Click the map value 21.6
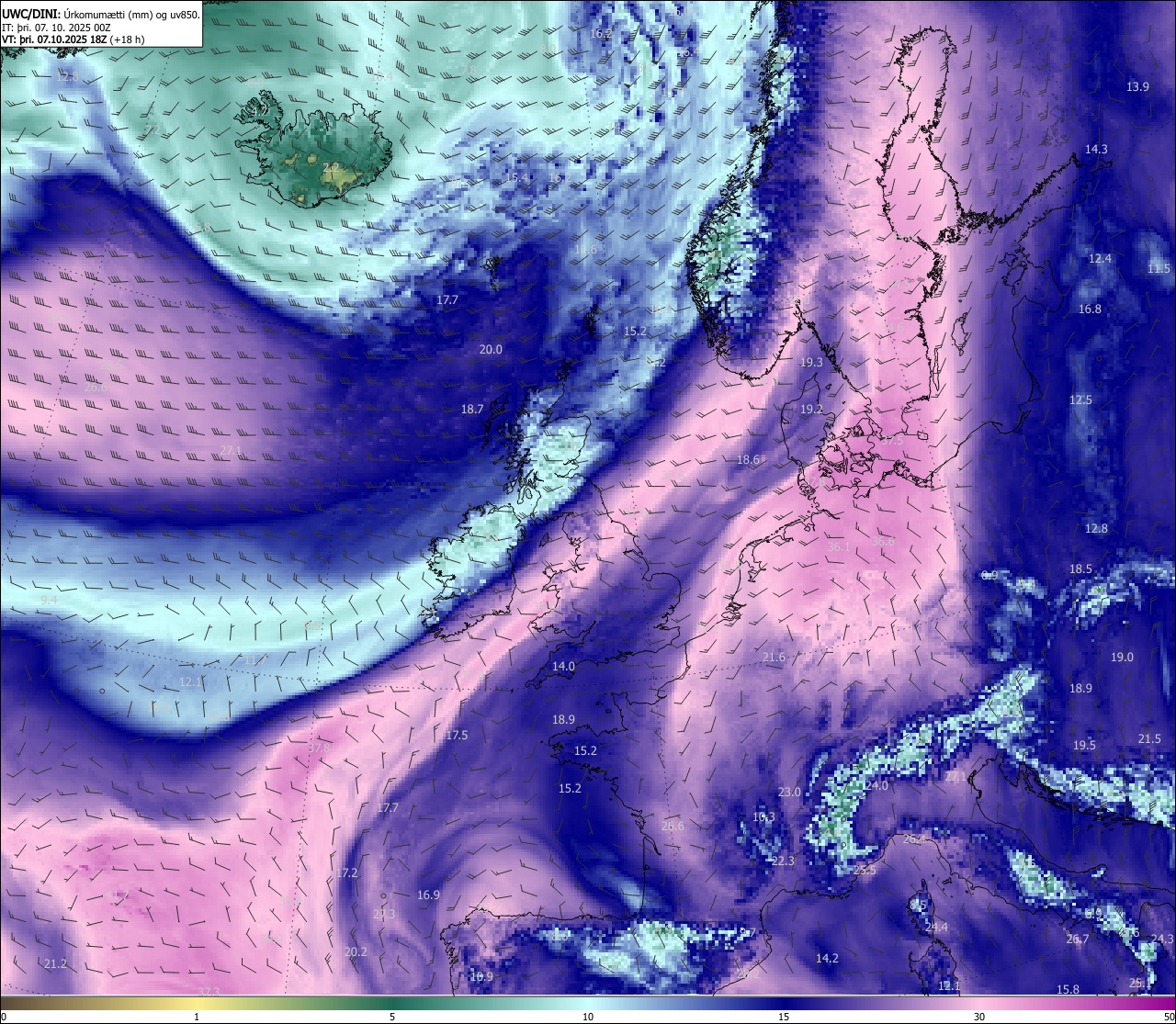1176x1024 pixels. 774,657
